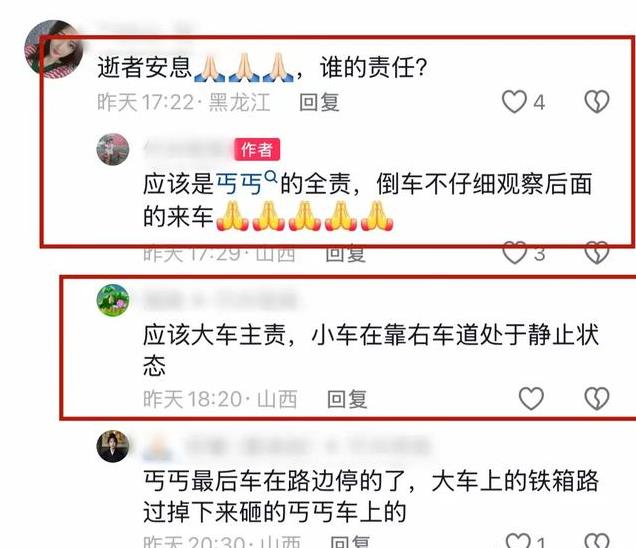Like the 20:30 comment with 1 like
This screenshot has height=548, width=636.
click(x=518, y=540)
